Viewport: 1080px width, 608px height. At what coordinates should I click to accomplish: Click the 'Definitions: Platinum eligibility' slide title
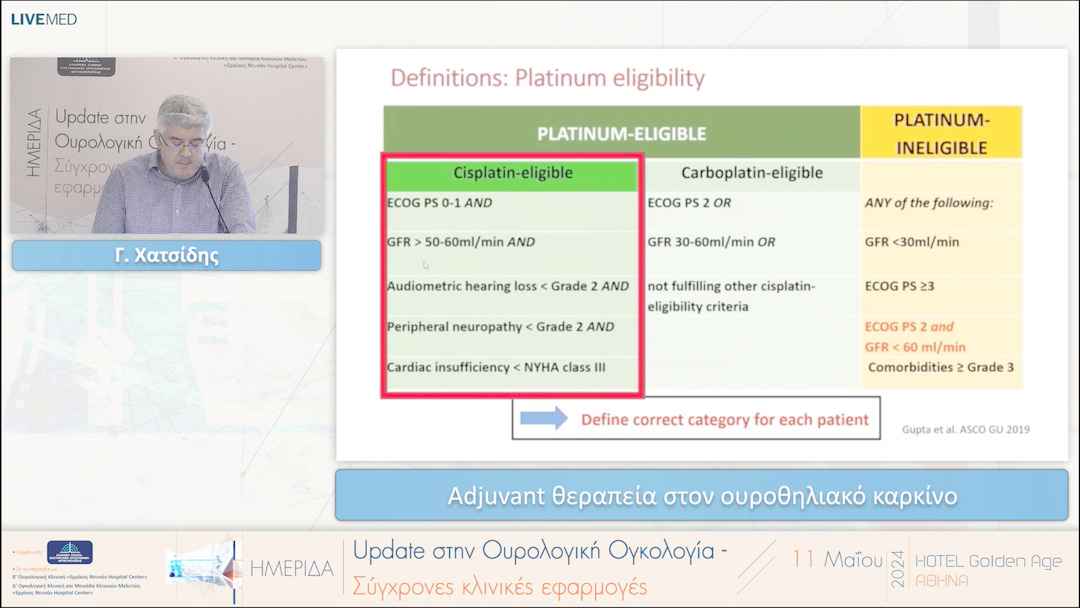click(547, 78)
